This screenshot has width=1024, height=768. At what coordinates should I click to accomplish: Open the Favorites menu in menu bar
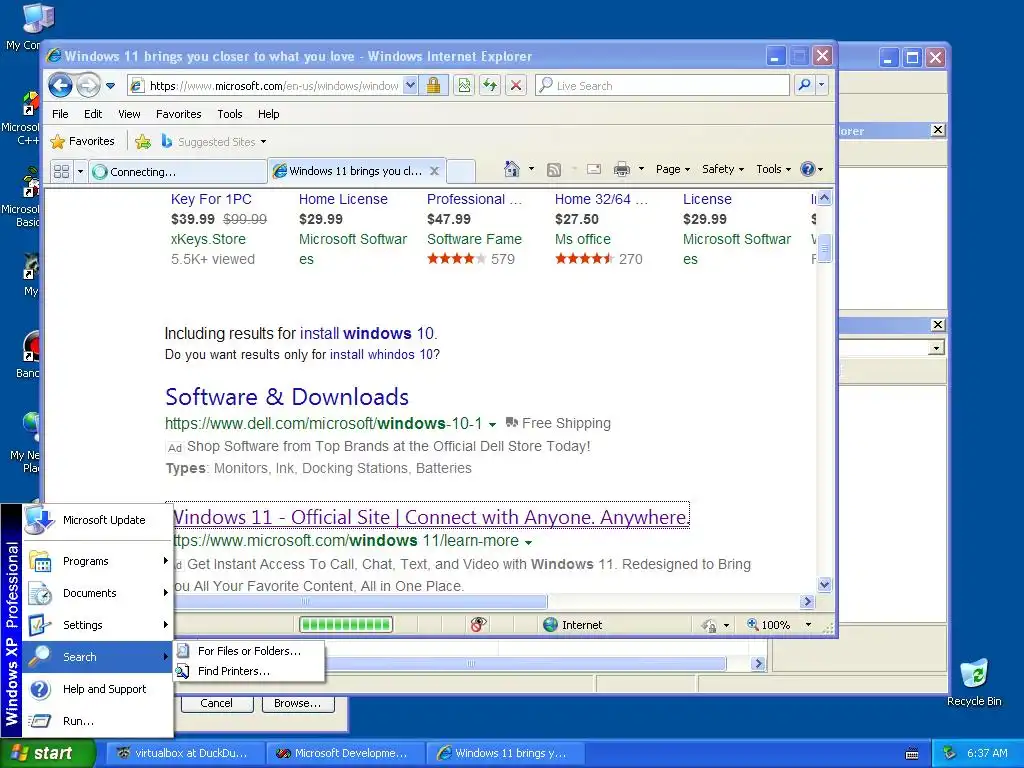point(178,114)
